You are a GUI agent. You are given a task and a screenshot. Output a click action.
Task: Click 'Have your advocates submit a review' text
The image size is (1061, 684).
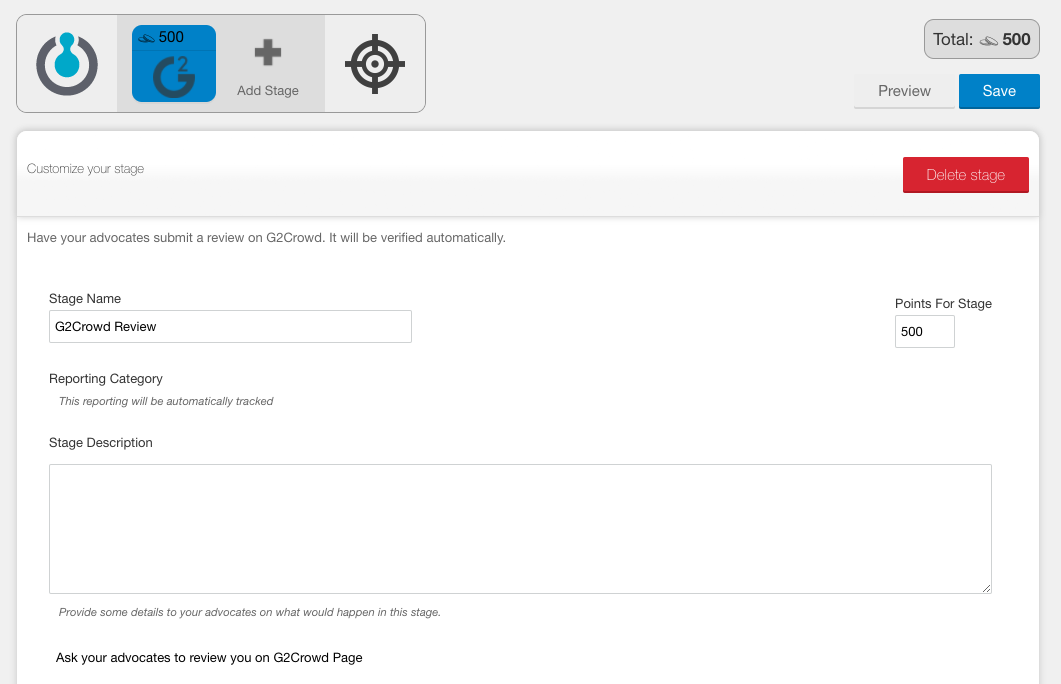[266, 238]
